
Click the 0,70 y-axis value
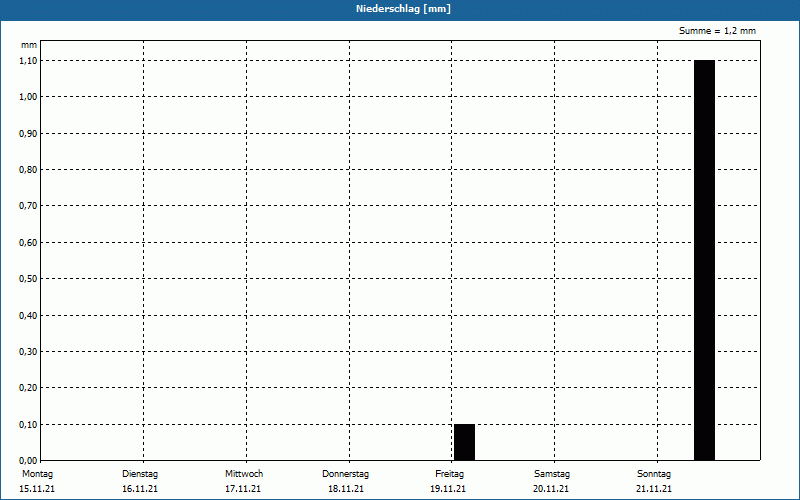click(28, 206)
